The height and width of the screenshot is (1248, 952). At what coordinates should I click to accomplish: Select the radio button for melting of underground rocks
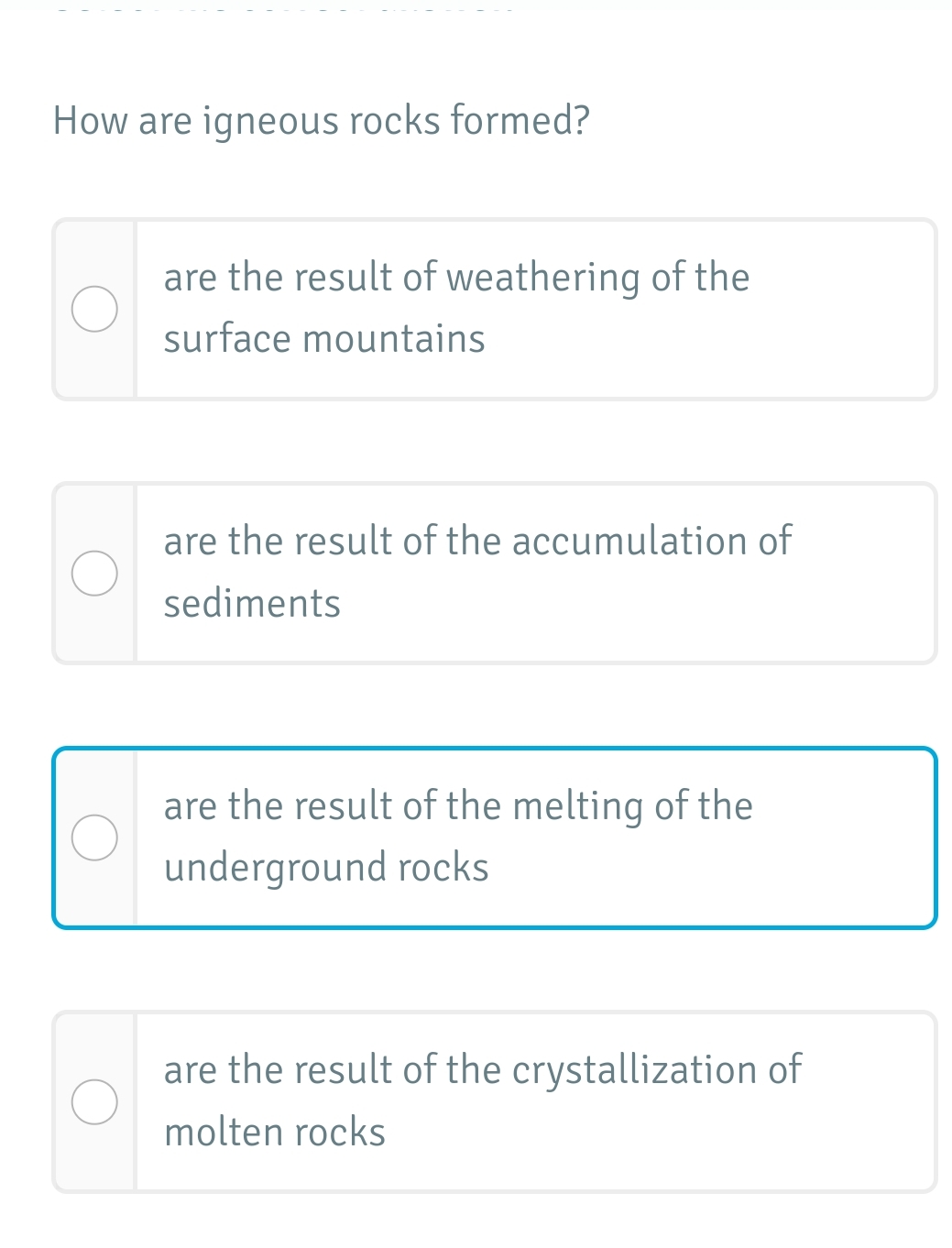(x=94, y=836)
